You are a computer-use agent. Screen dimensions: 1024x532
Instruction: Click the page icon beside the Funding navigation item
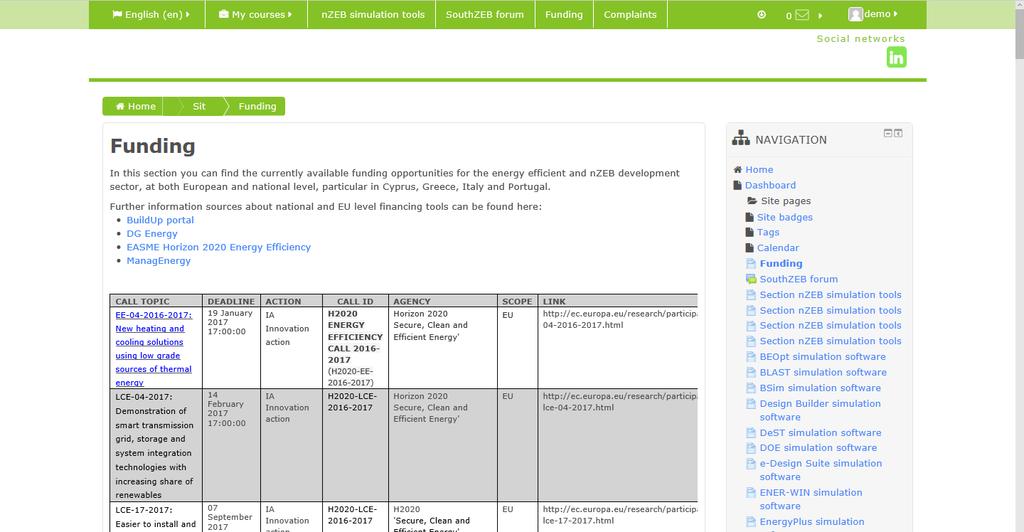coord(751,264)
